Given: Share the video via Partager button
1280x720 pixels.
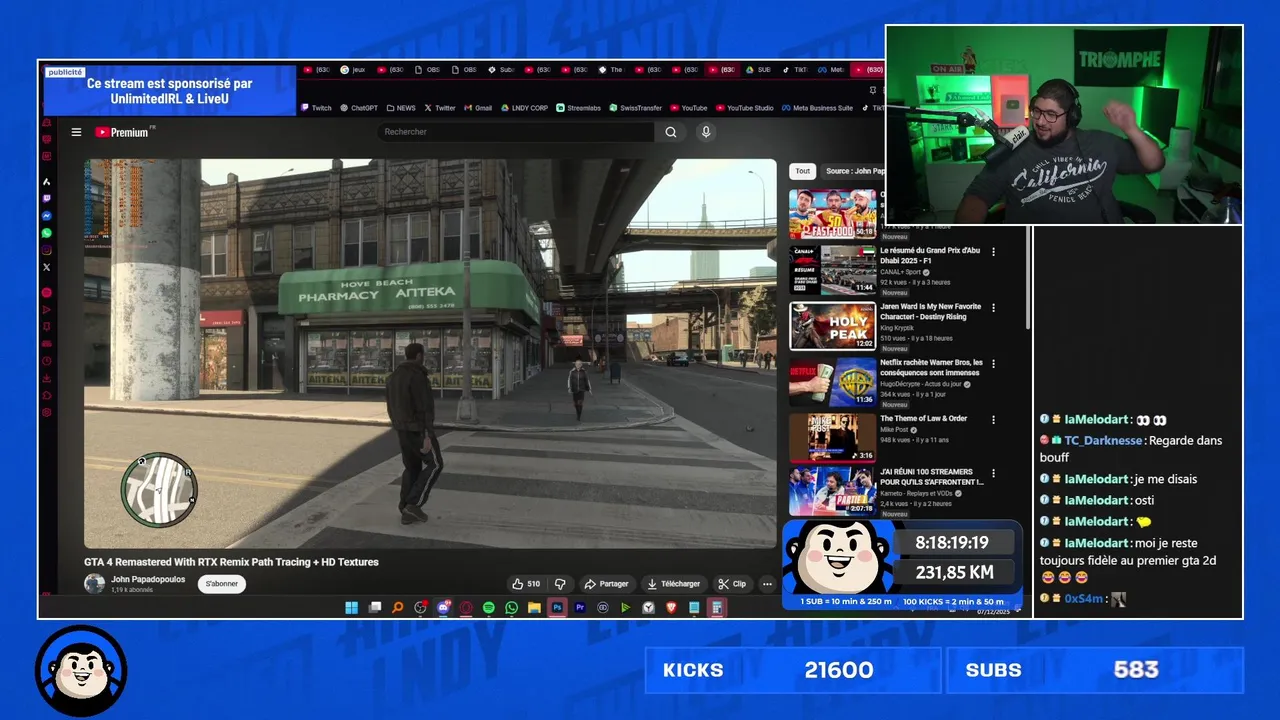Looking at the screenshot, I should click(x=607, y=584).
